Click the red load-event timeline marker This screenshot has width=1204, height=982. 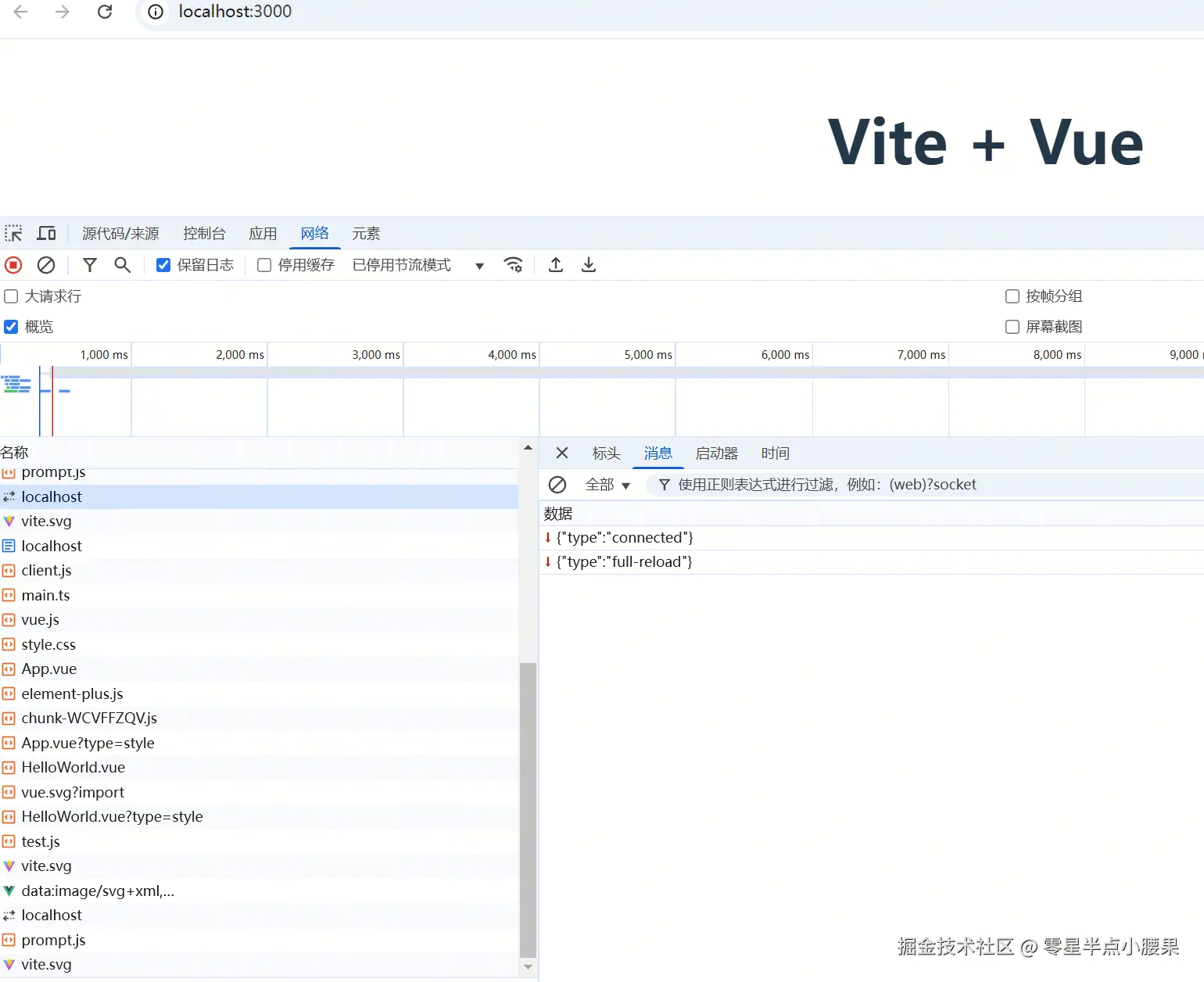[x=52, y=400]
